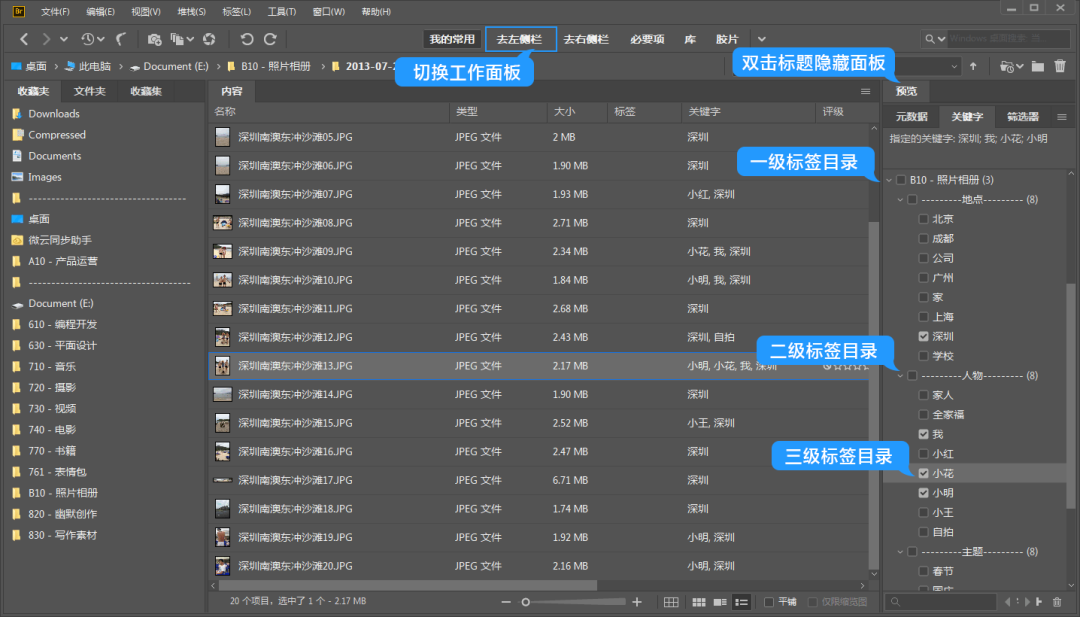
Task: Check the 自拍 keyword
Action: pyautogui.click(x=924, y=532)
